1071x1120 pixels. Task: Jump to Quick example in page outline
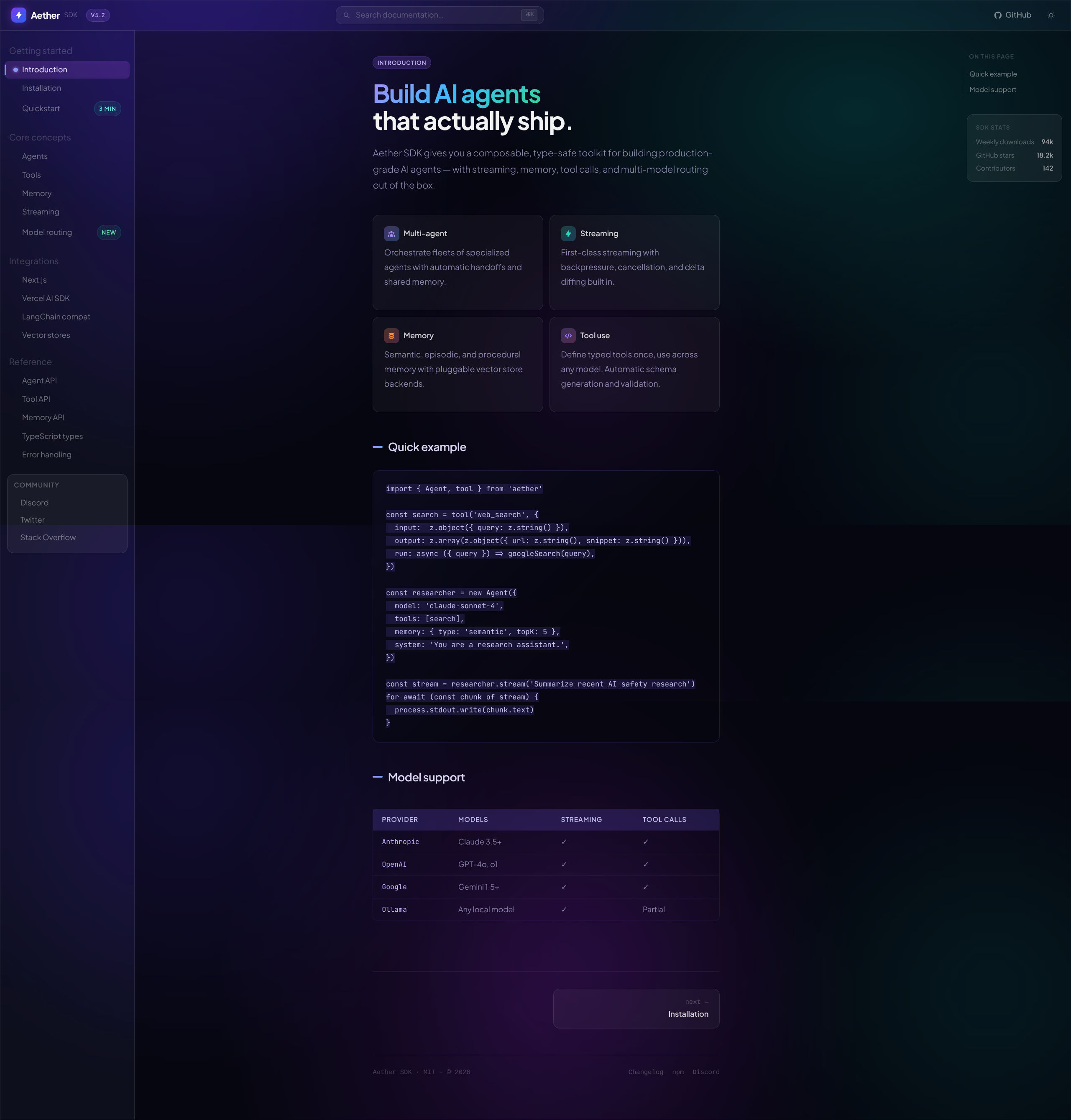993,74
